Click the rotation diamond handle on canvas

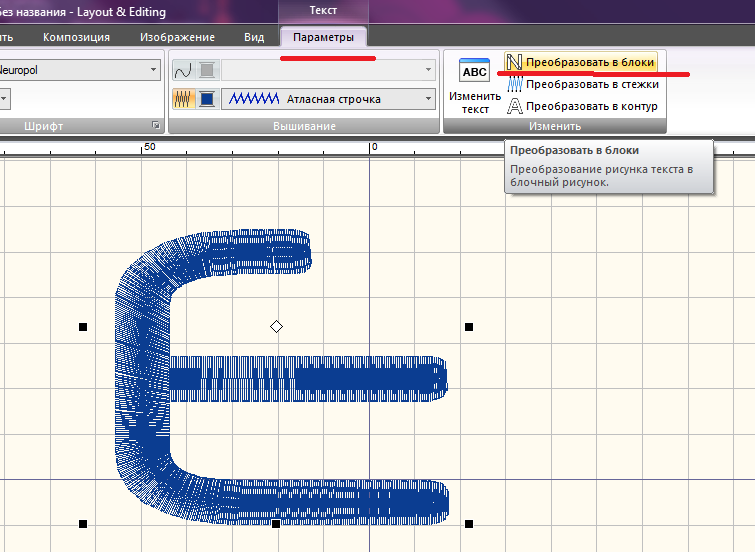tap(277, 326)
